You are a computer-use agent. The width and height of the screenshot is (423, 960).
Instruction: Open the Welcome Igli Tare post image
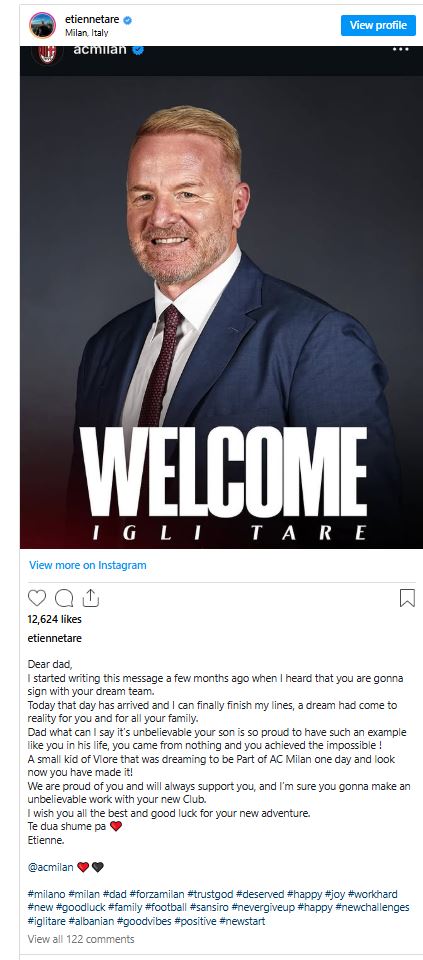(x=221, y=312)
